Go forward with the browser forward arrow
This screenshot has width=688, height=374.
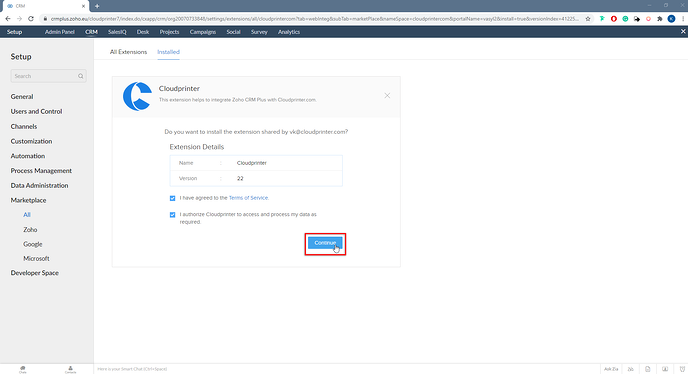pos(19,19)
